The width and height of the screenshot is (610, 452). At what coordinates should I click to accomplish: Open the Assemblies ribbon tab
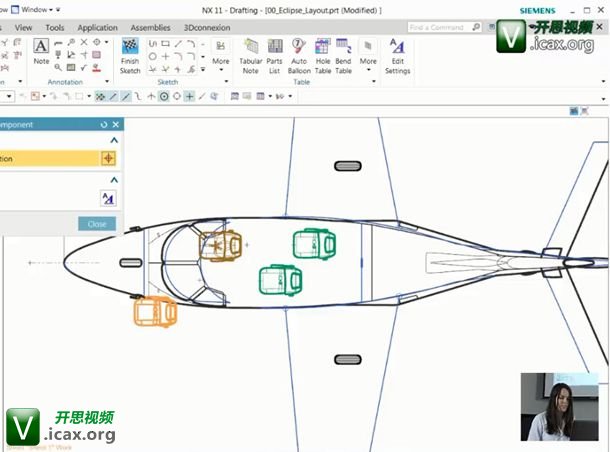pos(150,28)
